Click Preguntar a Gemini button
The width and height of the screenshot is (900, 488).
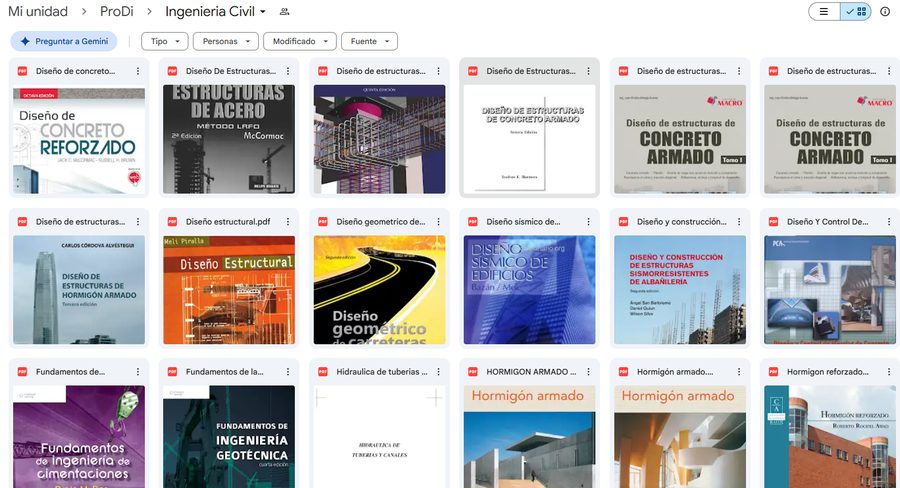[64, 41]
